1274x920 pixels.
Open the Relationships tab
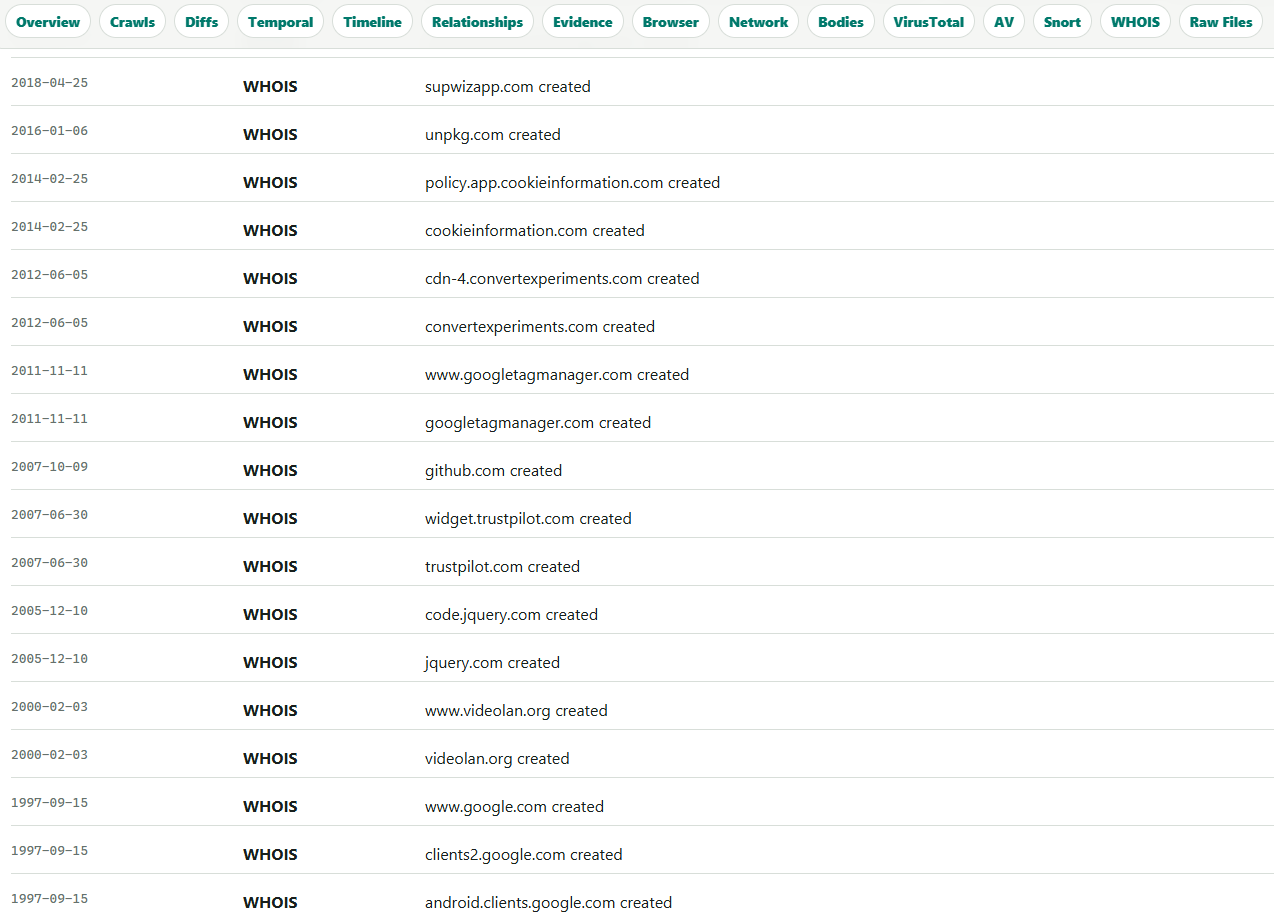coord(477,22)
